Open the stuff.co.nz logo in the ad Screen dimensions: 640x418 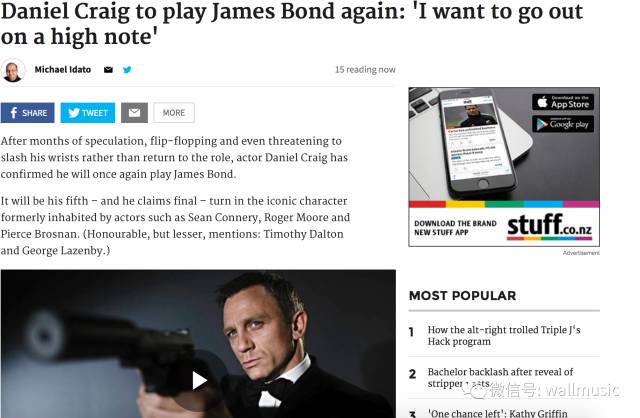549,226
